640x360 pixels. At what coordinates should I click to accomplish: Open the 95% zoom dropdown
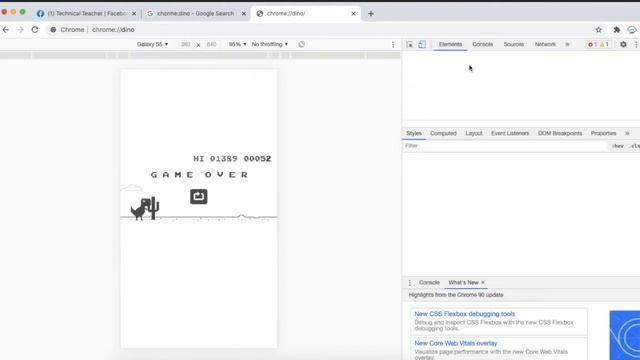(237, 44)
